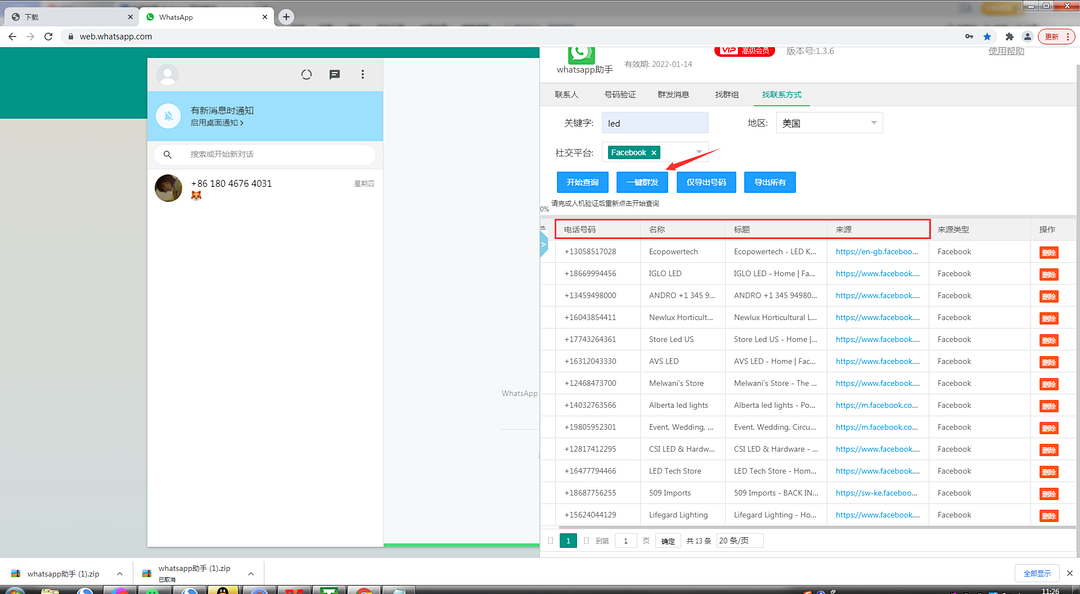The image size is (1080, 594).
Task: Open Store Led US source link
Action: coord(877,340)
